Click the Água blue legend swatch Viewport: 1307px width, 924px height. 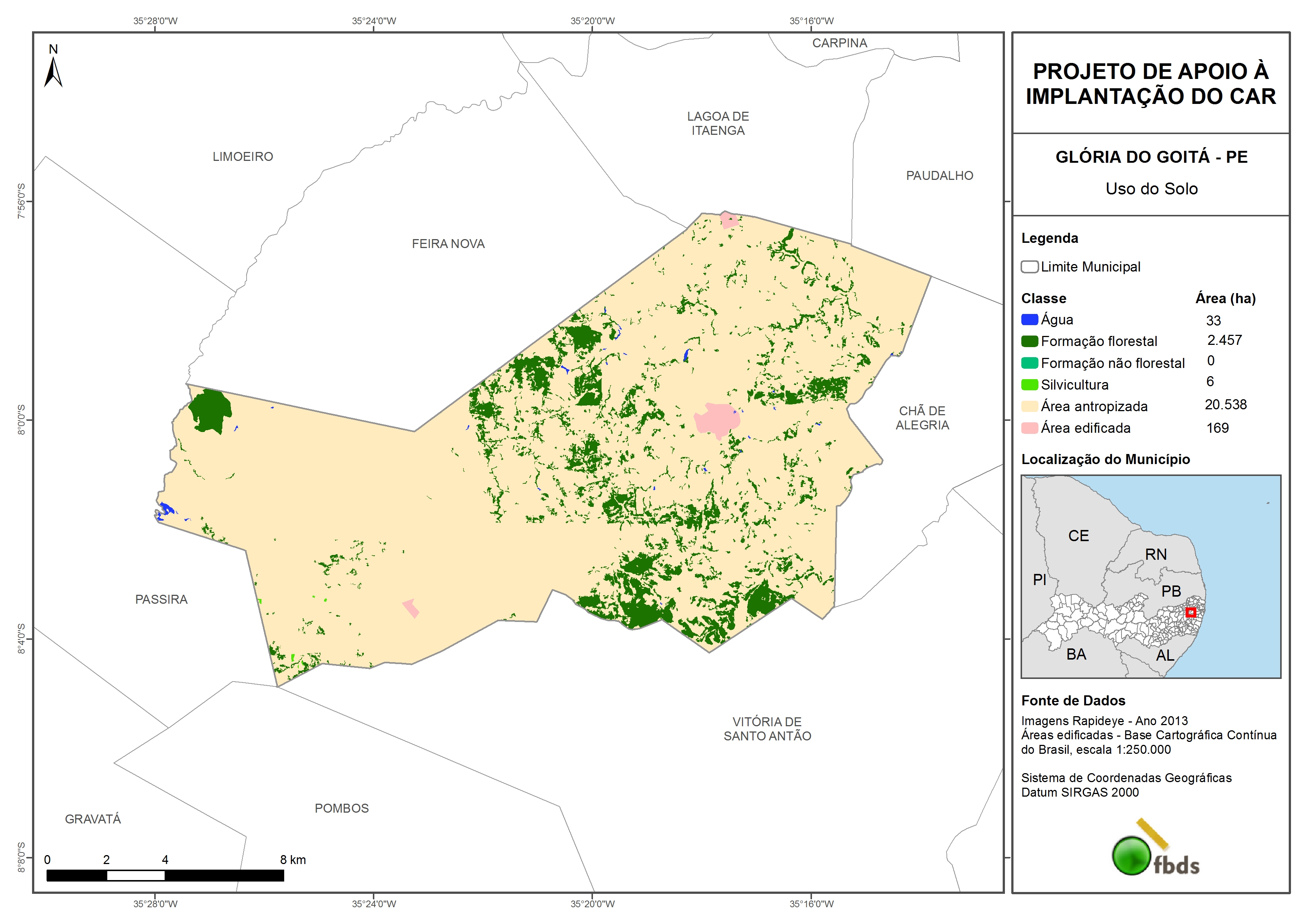pos(1029,320)
